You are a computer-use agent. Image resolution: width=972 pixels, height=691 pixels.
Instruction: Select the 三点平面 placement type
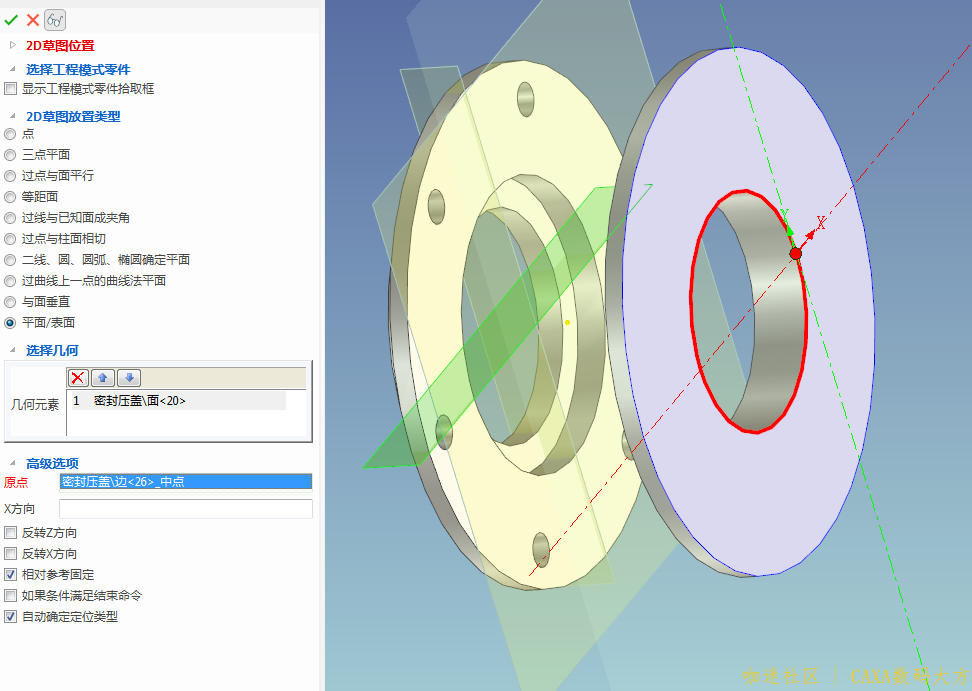[11, 155]
